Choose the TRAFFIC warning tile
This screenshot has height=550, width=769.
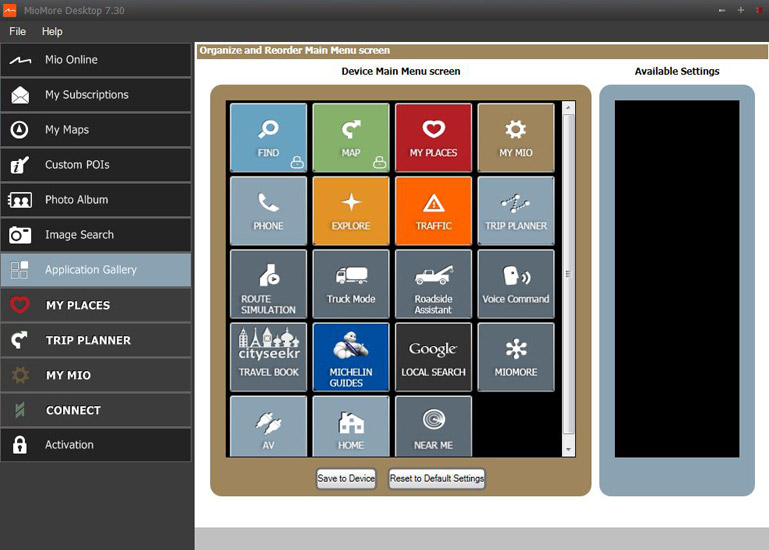433,210
